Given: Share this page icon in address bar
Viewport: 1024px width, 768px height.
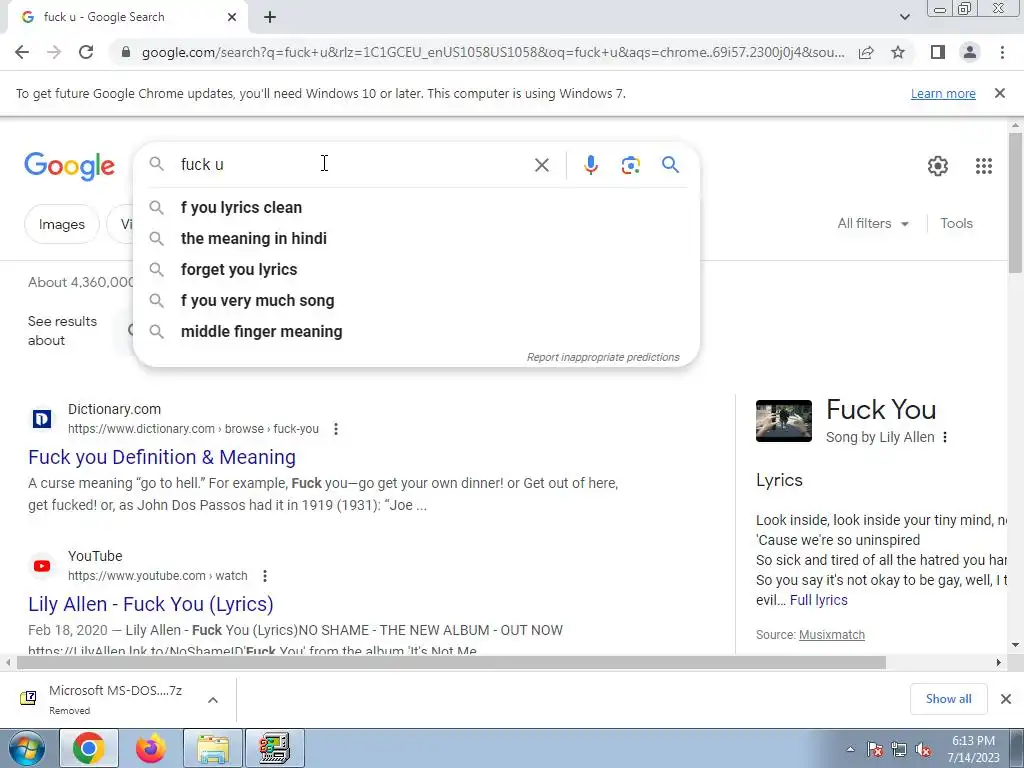Looking at the screenshot, I should pyautogui.click(x=866, y=52).
